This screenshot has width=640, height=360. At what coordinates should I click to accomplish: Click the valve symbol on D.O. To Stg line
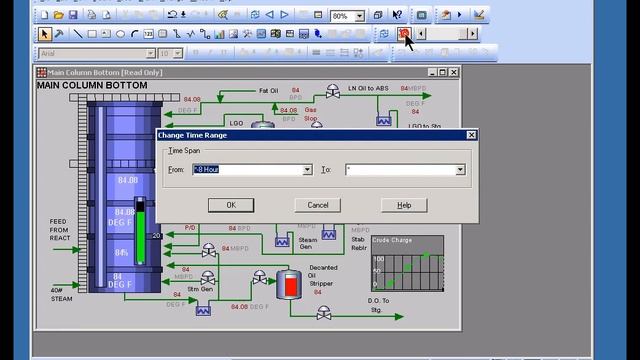pos(324,313)
